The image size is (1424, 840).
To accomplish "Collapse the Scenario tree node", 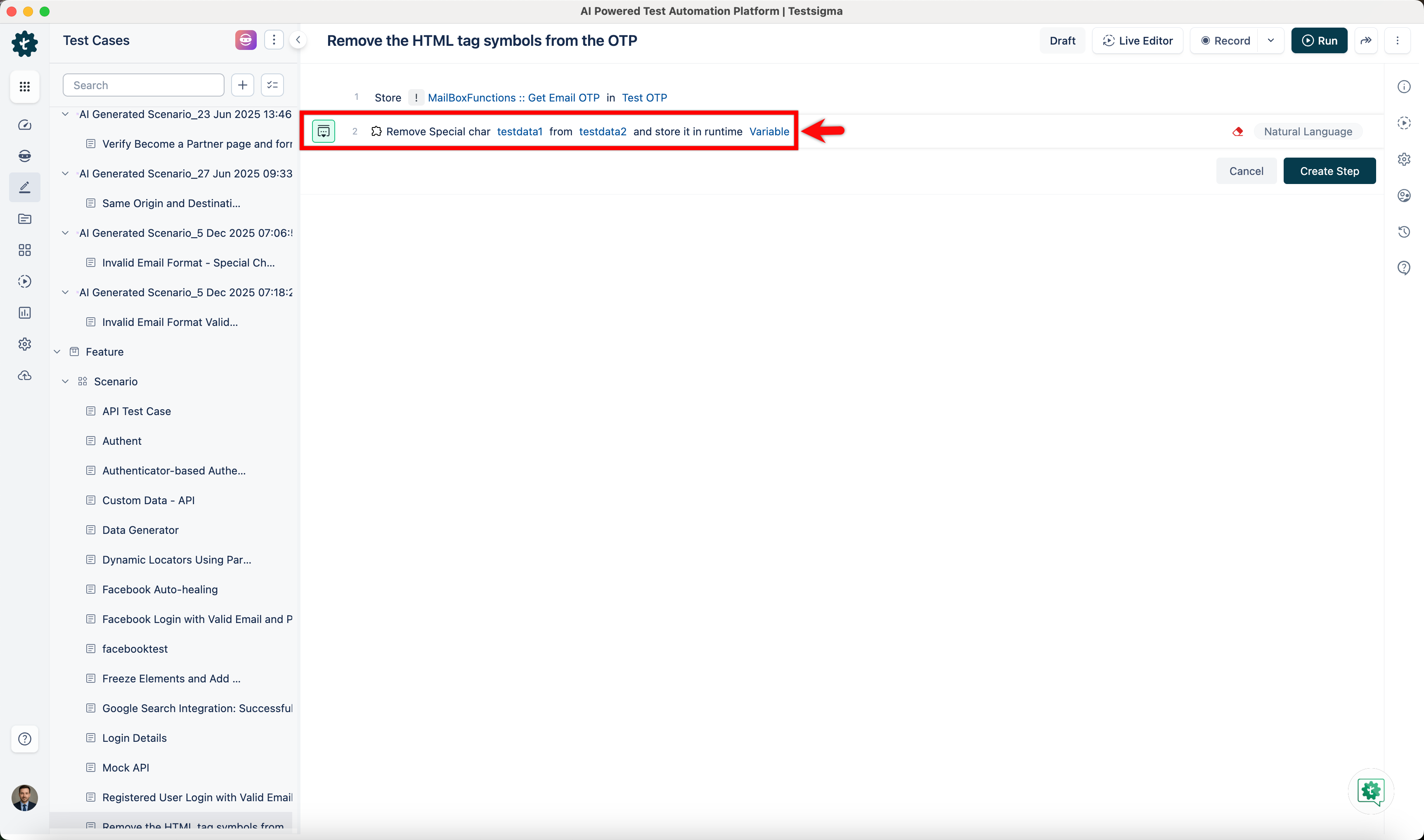I will click(65, 382).
